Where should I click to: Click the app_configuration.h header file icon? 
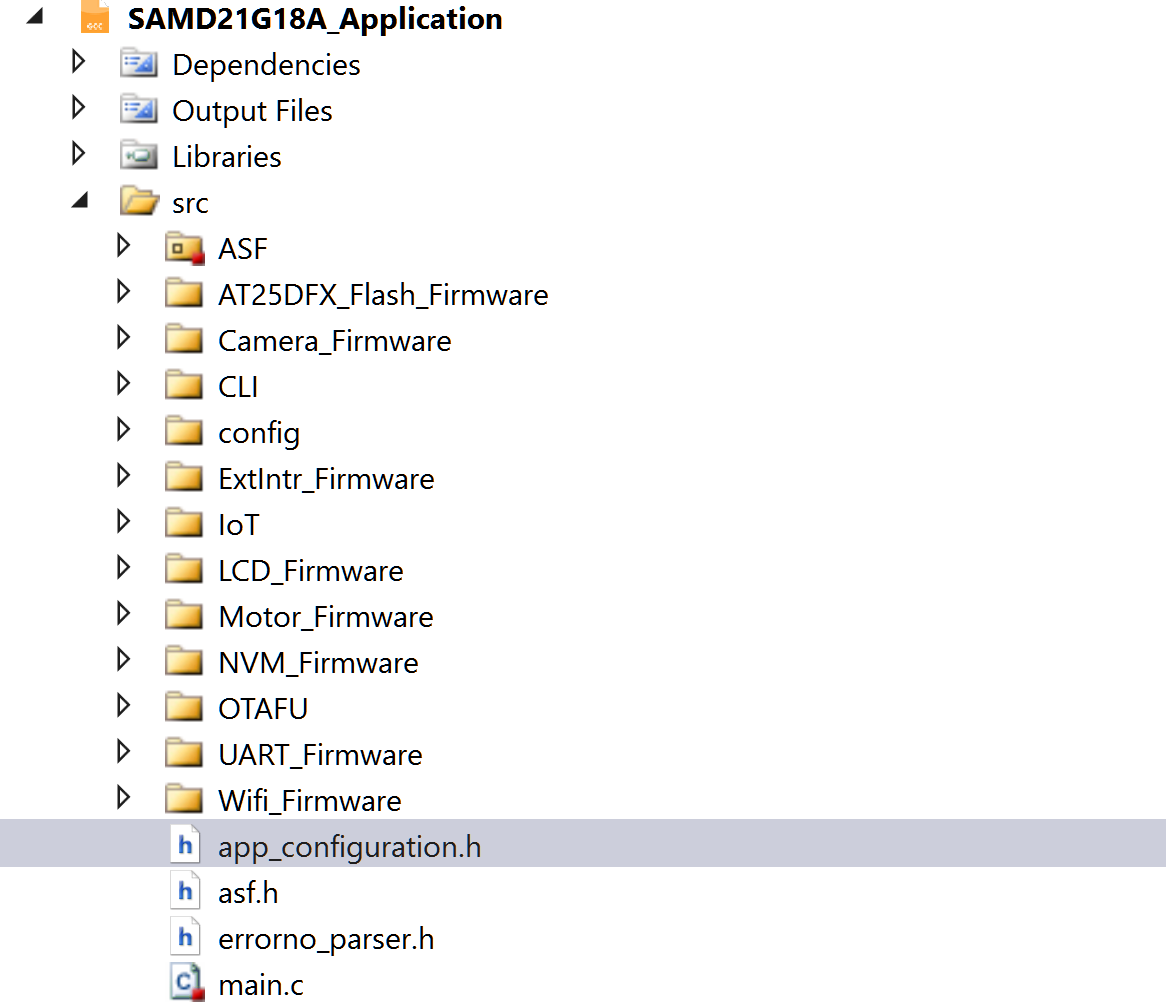click(185, 844)
